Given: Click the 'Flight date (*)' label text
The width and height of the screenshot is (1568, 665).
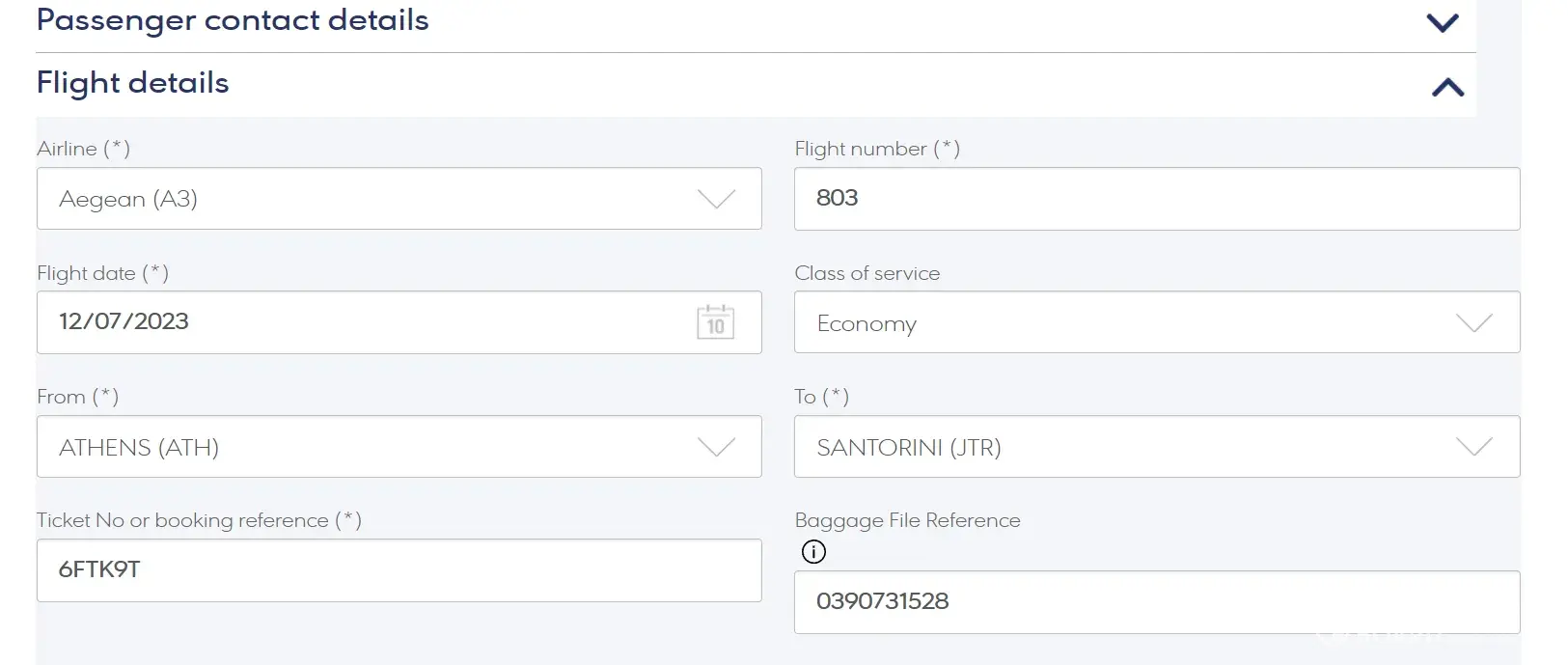Looking at the screenshot, I should [x=102, y=273].
